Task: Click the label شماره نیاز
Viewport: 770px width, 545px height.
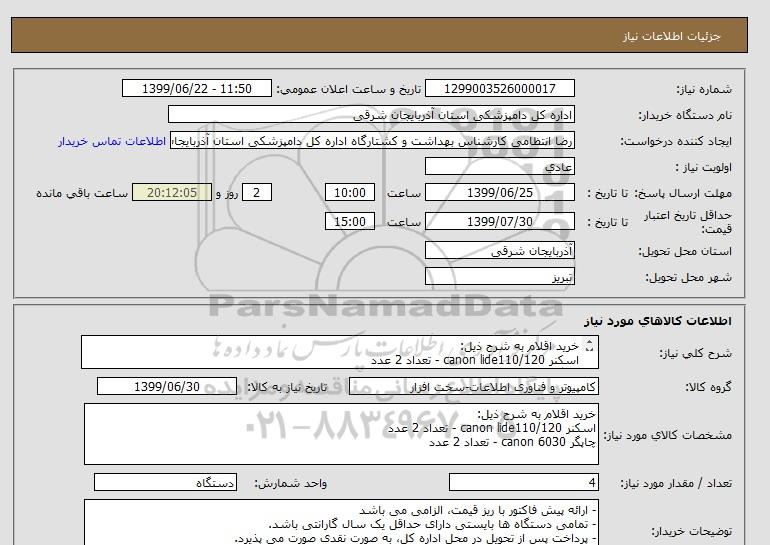Action: (704, 89)
